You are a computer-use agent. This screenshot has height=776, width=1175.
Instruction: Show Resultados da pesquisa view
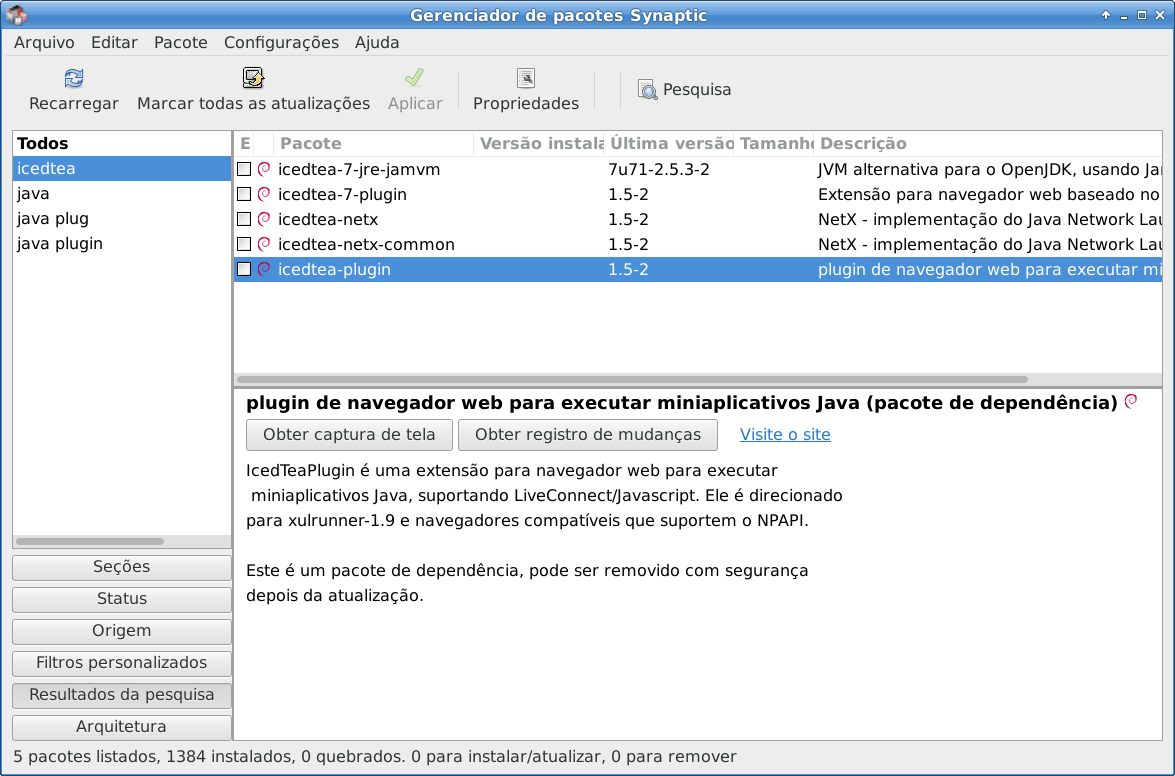121,695
